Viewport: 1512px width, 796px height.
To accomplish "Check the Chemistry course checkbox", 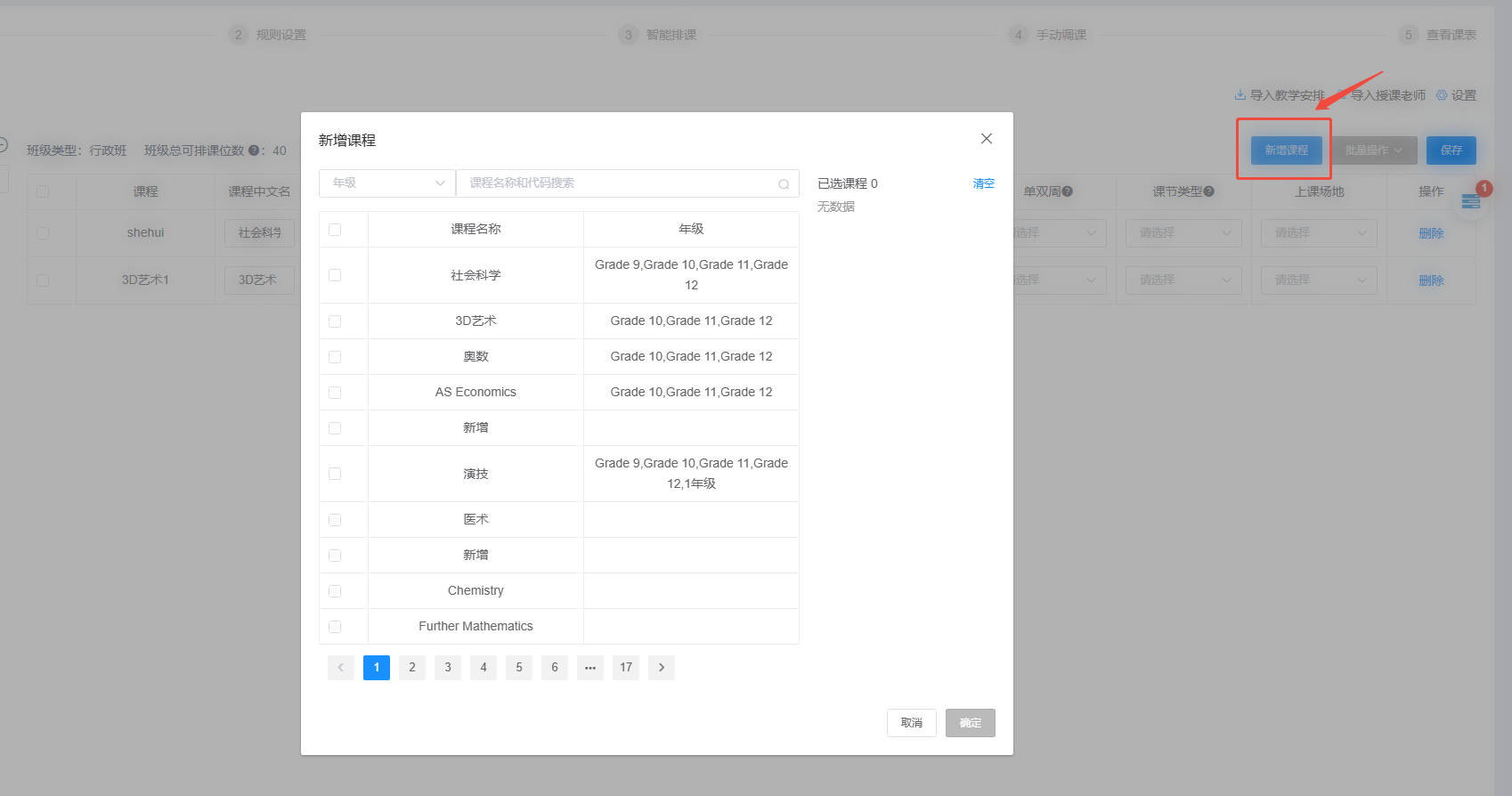I will coord(335,591).
